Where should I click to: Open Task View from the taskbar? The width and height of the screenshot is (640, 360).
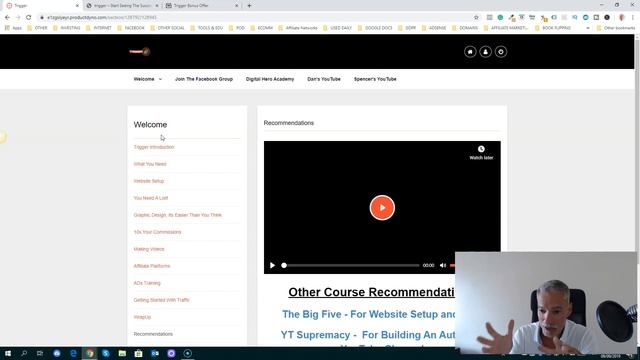(40, 353)
